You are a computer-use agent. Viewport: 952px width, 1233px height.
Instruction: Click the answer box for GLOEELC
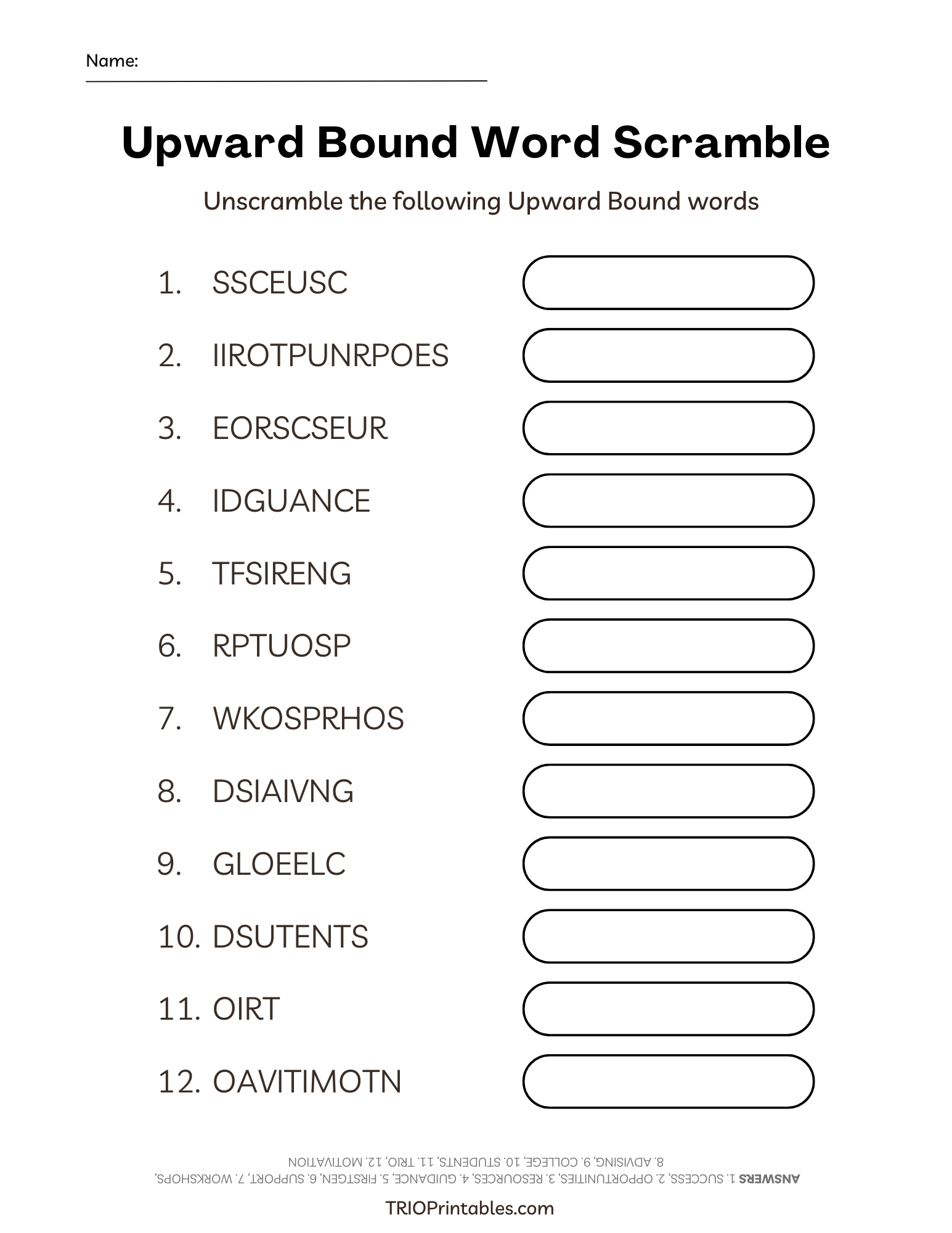tap(668, 864)
